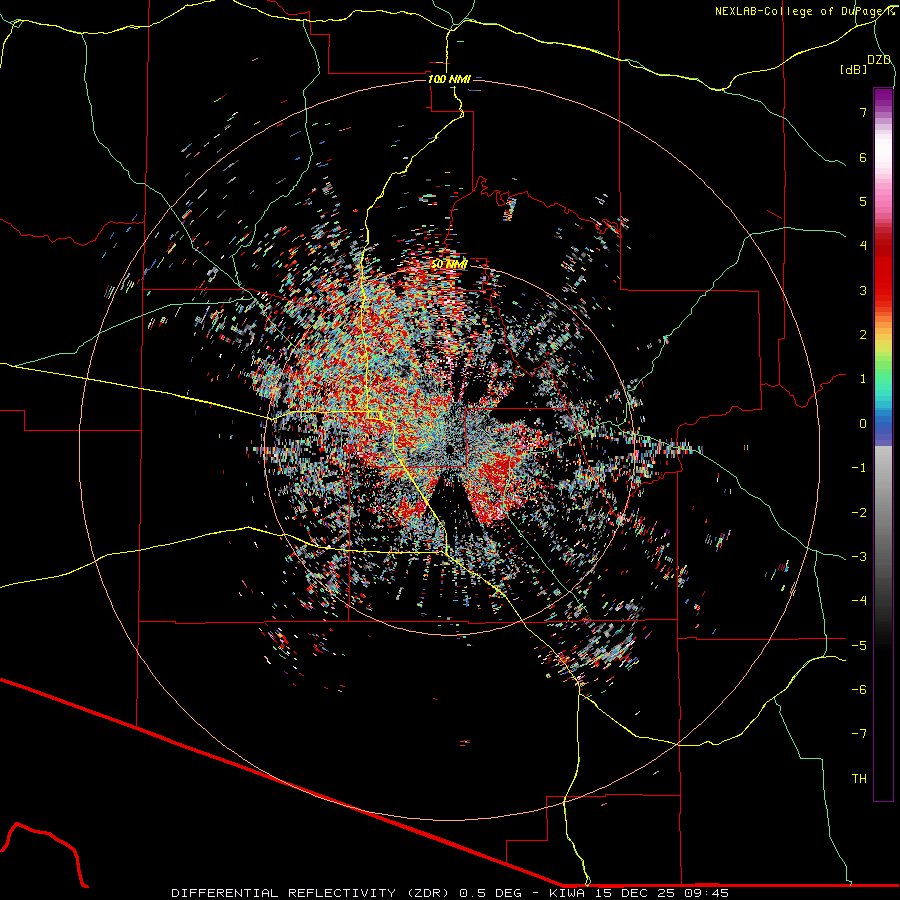Click the -4 value on color scale
Screen dimensions: 900x900
(x=859, y=600)
